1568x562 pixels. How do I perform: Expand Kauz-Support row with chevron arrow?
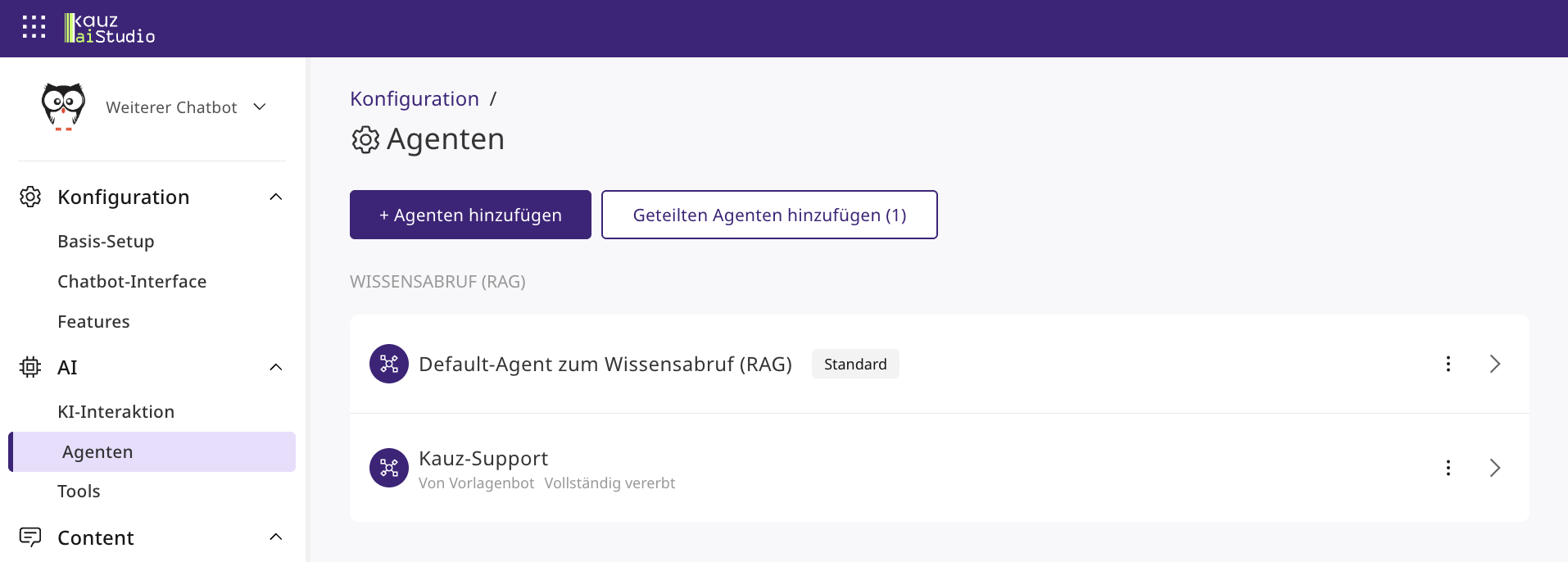[1495, 468]
